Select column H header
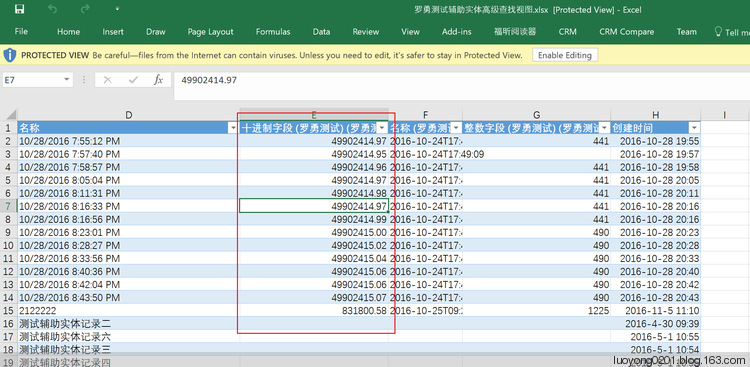The width and height of the screenshot is (750, 367). point(655,114)
